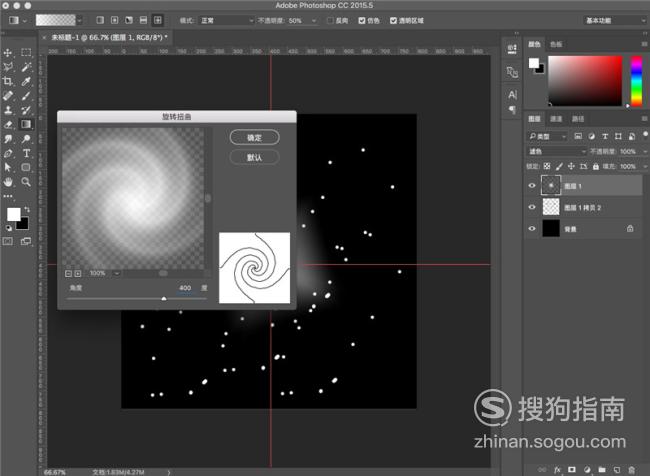Viewport: 650px width, 476px height.
Task: Select the Eraser tool
Action: pyautogui.click(x=8, y=124)
